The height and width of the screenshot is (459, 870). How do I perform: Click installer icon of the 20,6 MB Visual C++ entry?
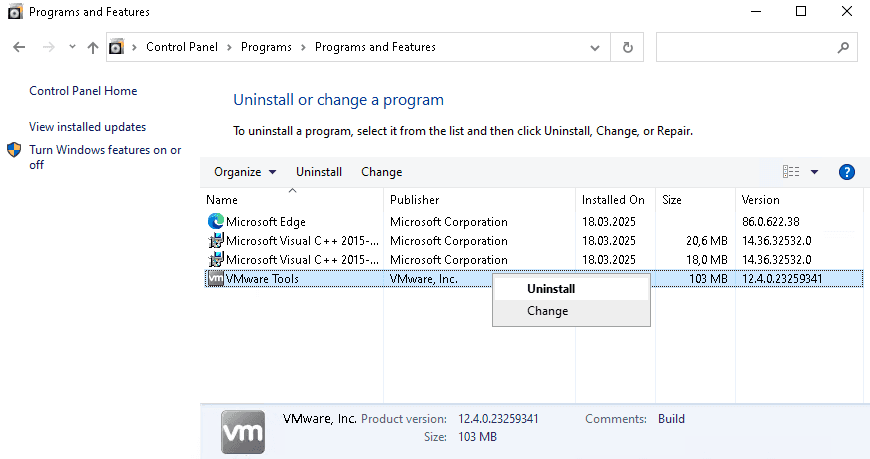click(215, 241)
